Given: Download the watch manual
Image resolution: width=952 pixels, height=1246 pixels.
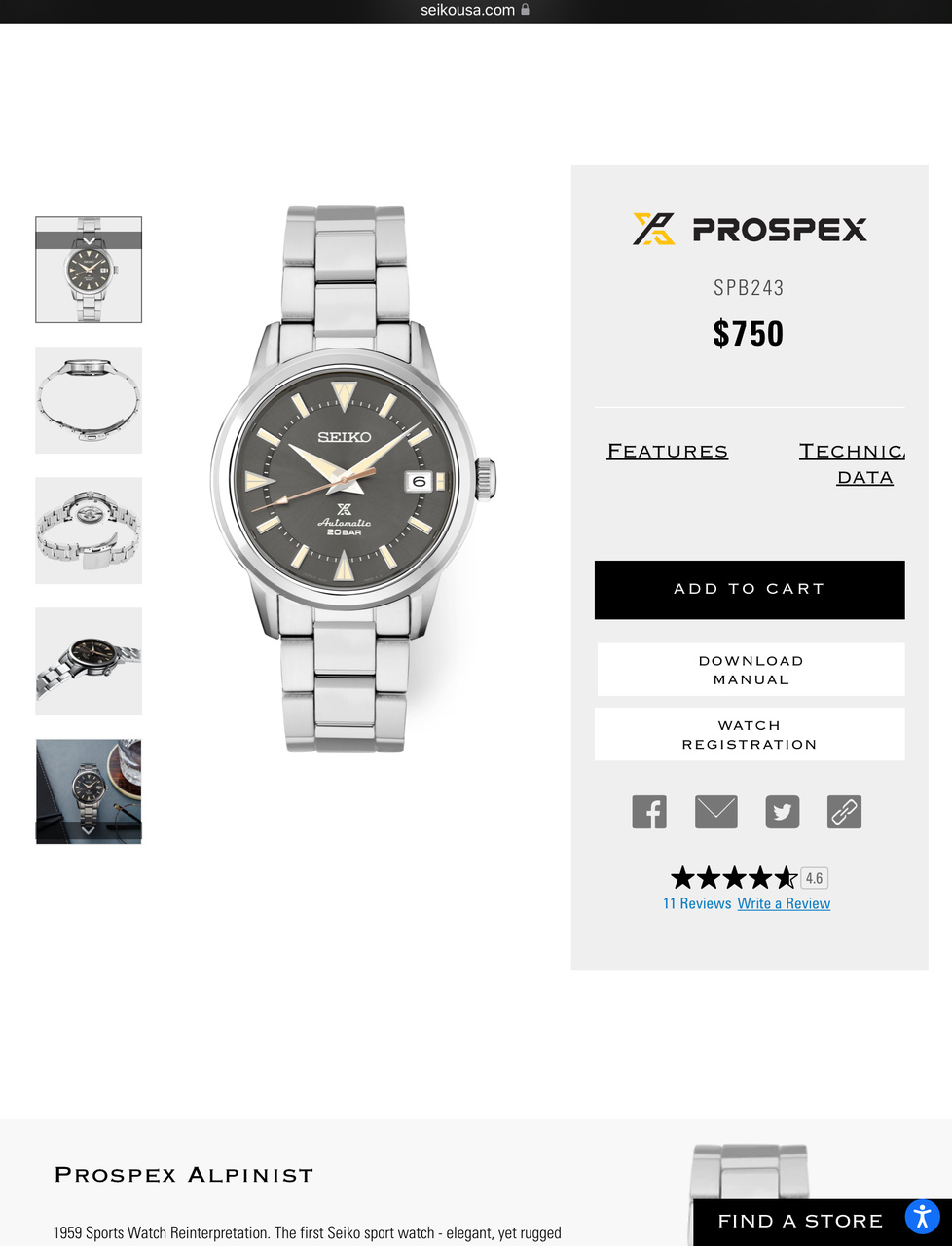Looking at the screenshot, I should [751, 670].
